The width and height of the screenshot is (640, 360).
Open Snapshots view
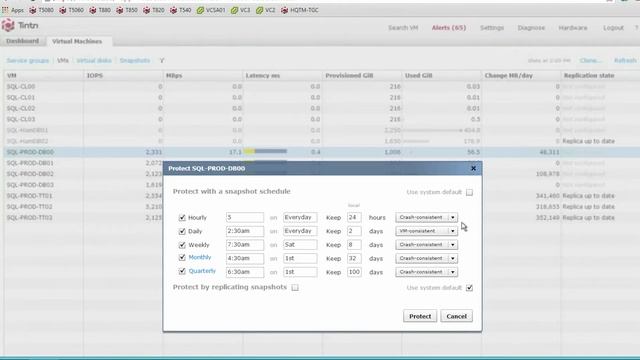tap(135, 60)
